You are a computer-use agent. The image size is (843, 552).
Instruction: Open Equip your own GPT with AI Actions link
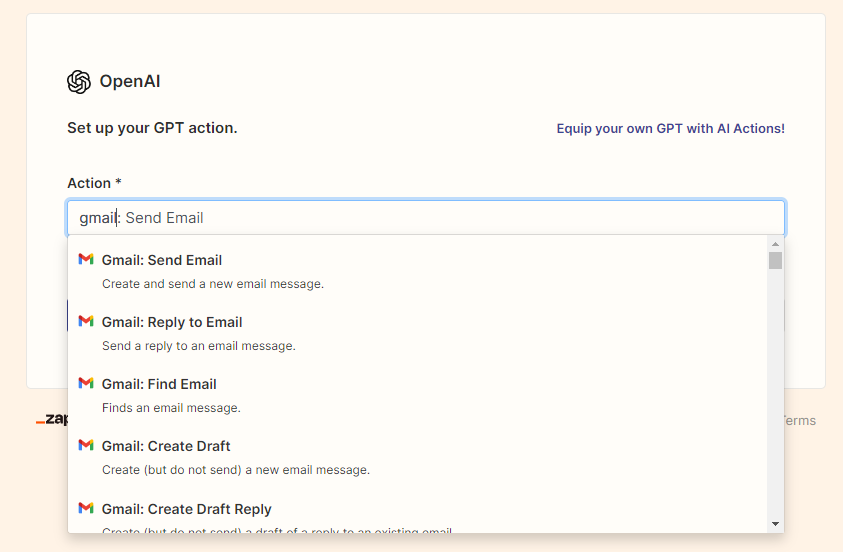670,128
